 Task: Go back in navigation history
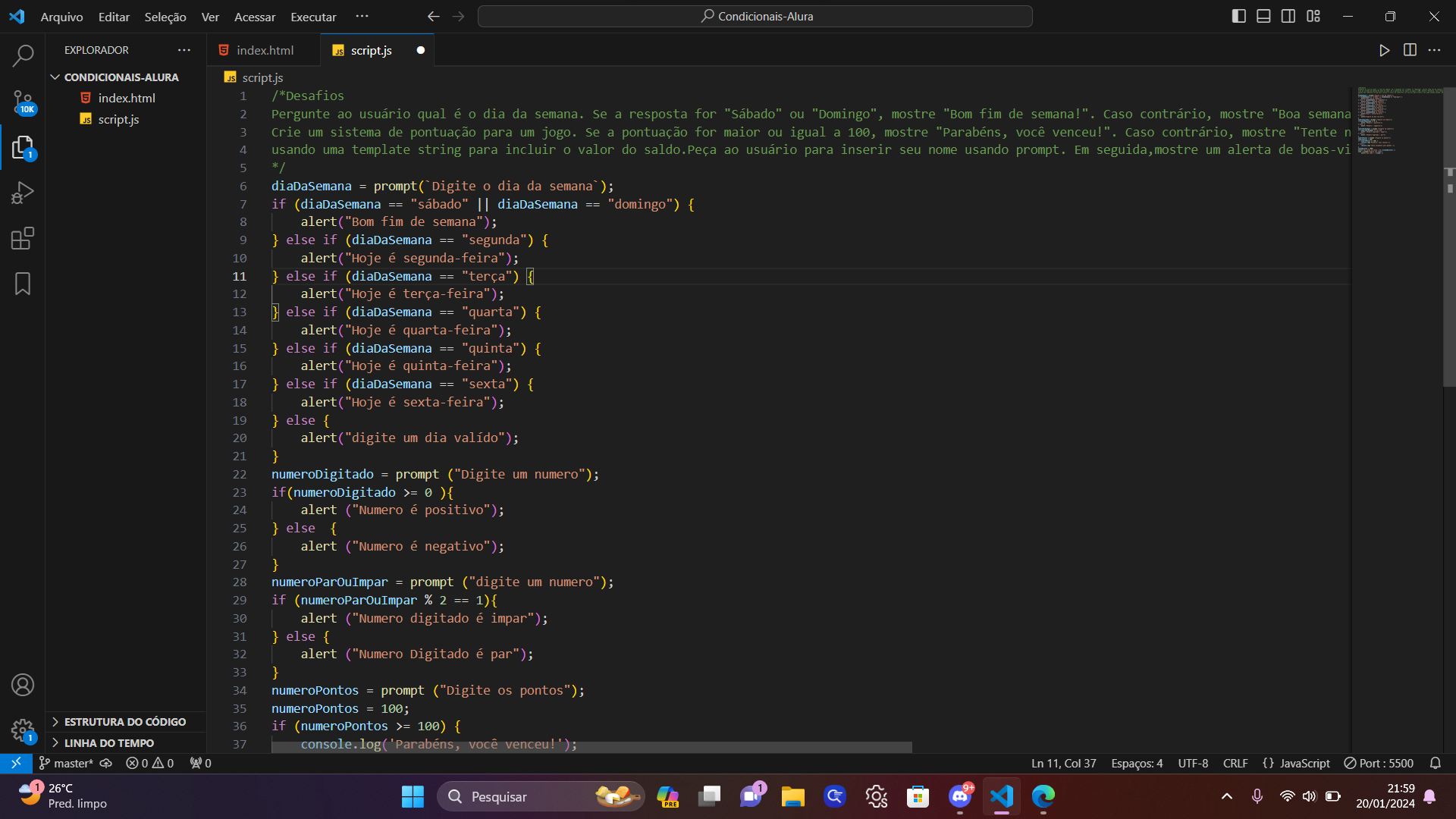[433, 16]
